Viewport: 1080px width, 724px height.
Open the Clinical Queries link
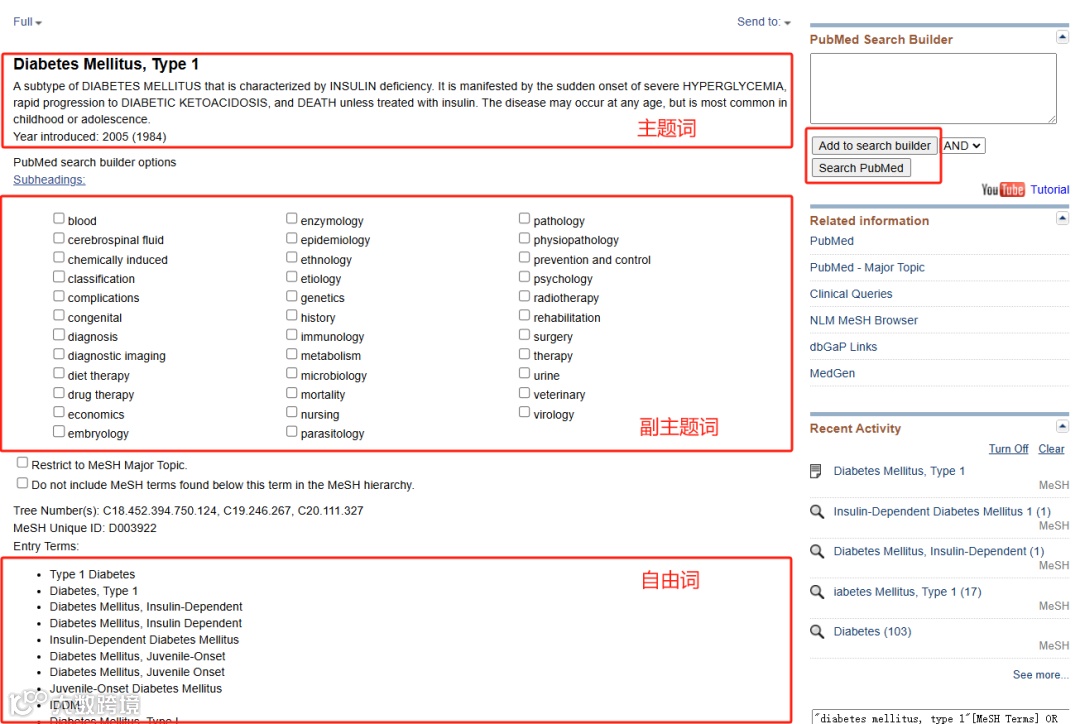pyautogui.click(x=851, y=294)
